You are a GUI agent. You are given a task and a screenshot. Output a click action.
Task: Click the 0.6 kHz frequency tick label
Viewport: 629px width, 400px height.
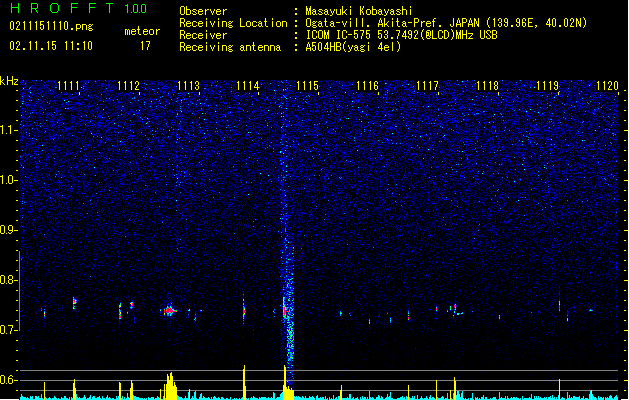9,380
